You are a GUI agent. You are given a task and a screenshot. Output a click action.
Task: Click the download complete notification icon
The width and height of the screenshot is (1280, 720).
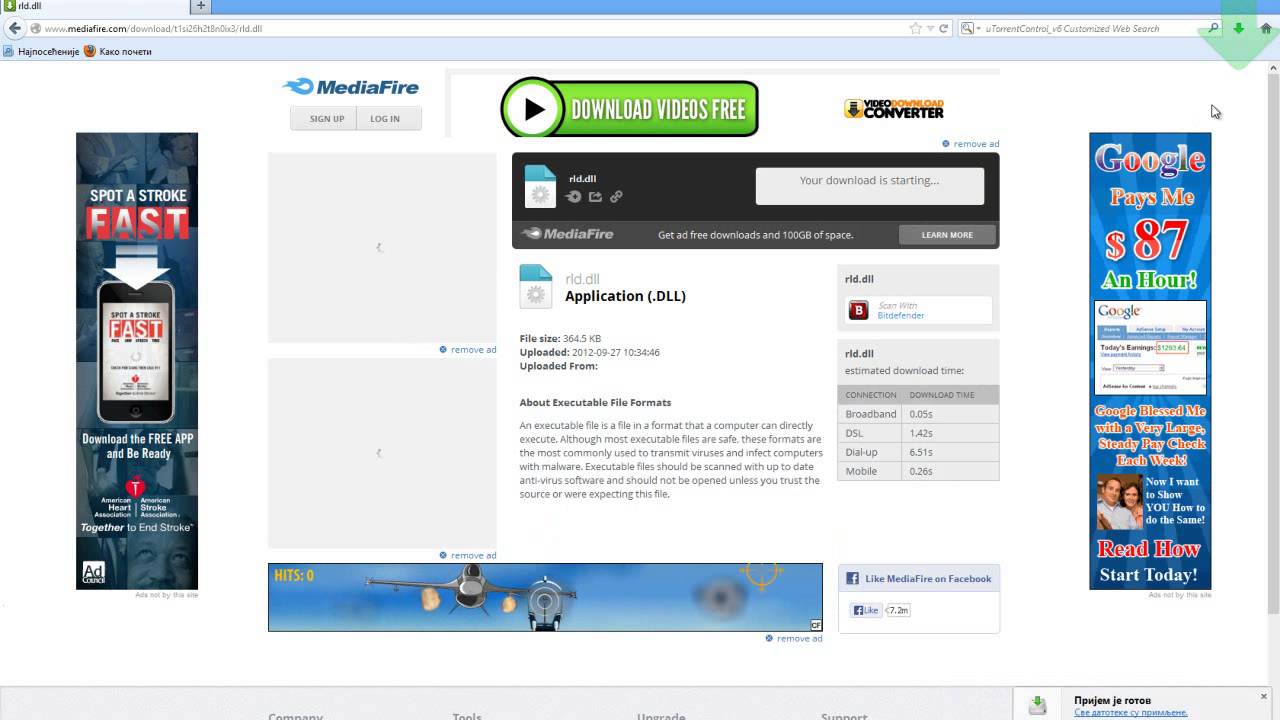click(x=1038, y=705)
